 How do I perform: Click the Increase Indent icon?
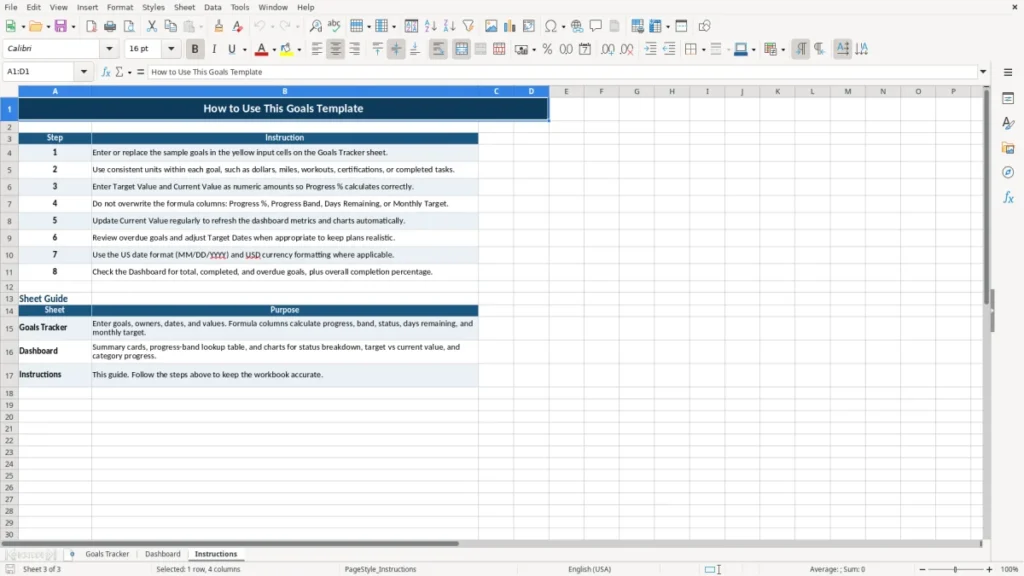(x=650, y=49)
